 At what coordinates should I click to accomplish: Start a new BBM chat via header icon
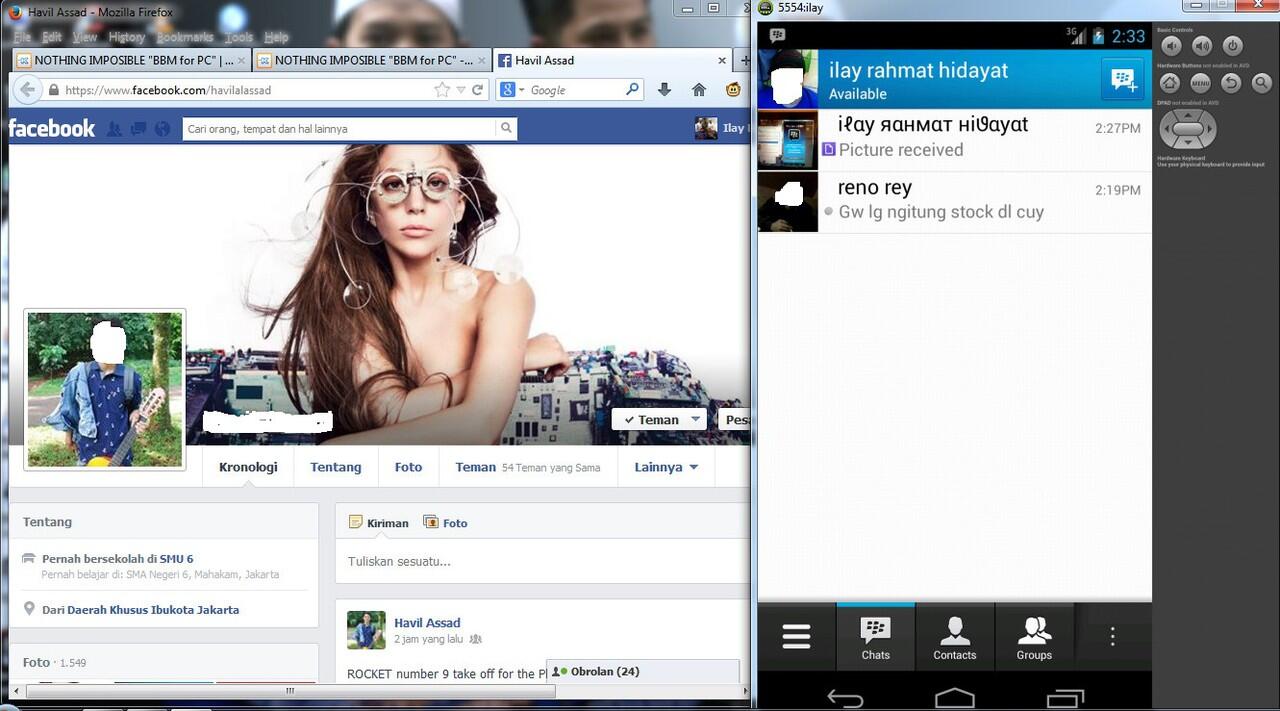(x=1122, y=80)
